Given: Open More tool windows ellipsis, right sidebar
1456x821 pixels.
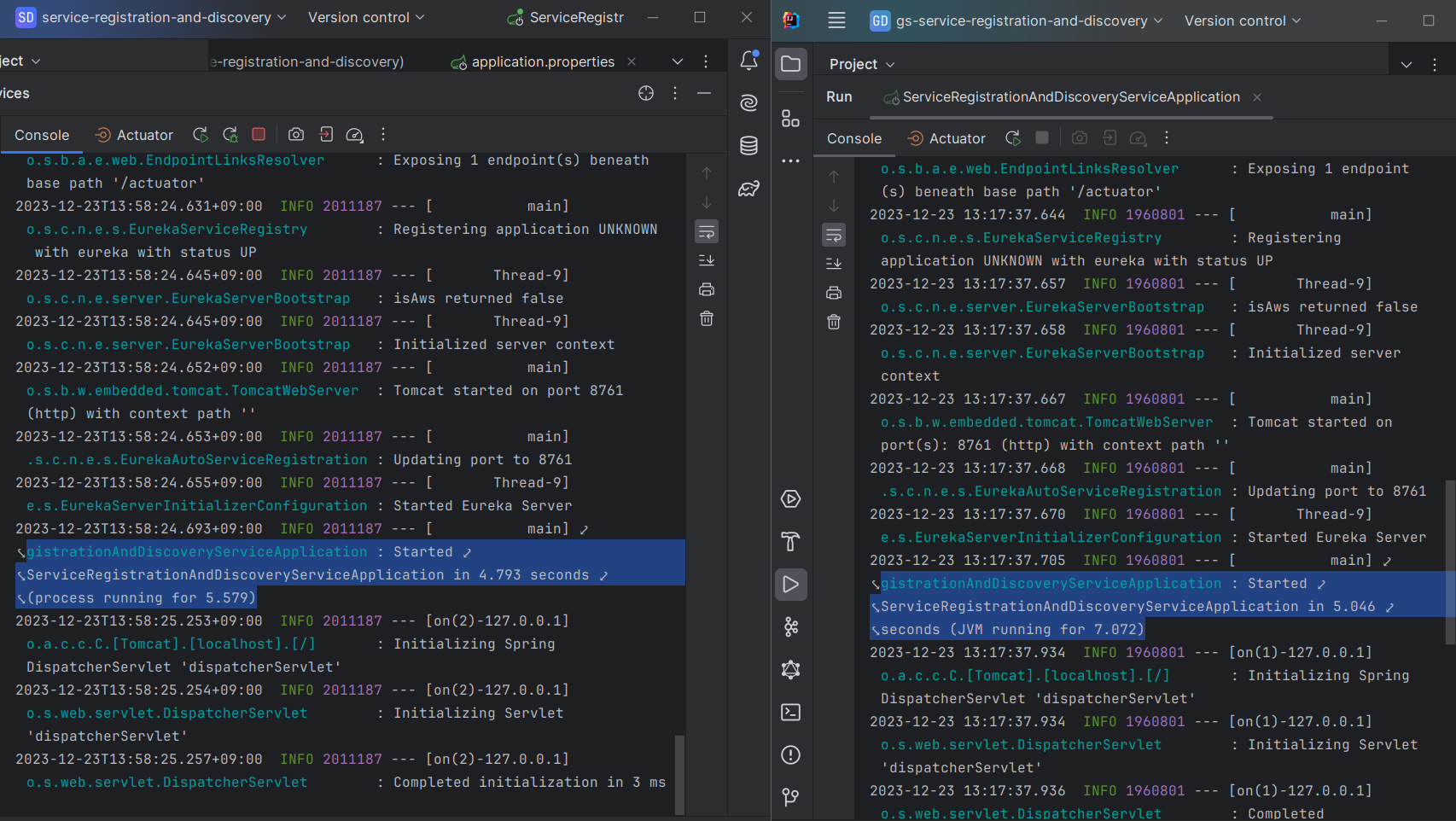Looking at the screenshot, I should coord(791,160).
